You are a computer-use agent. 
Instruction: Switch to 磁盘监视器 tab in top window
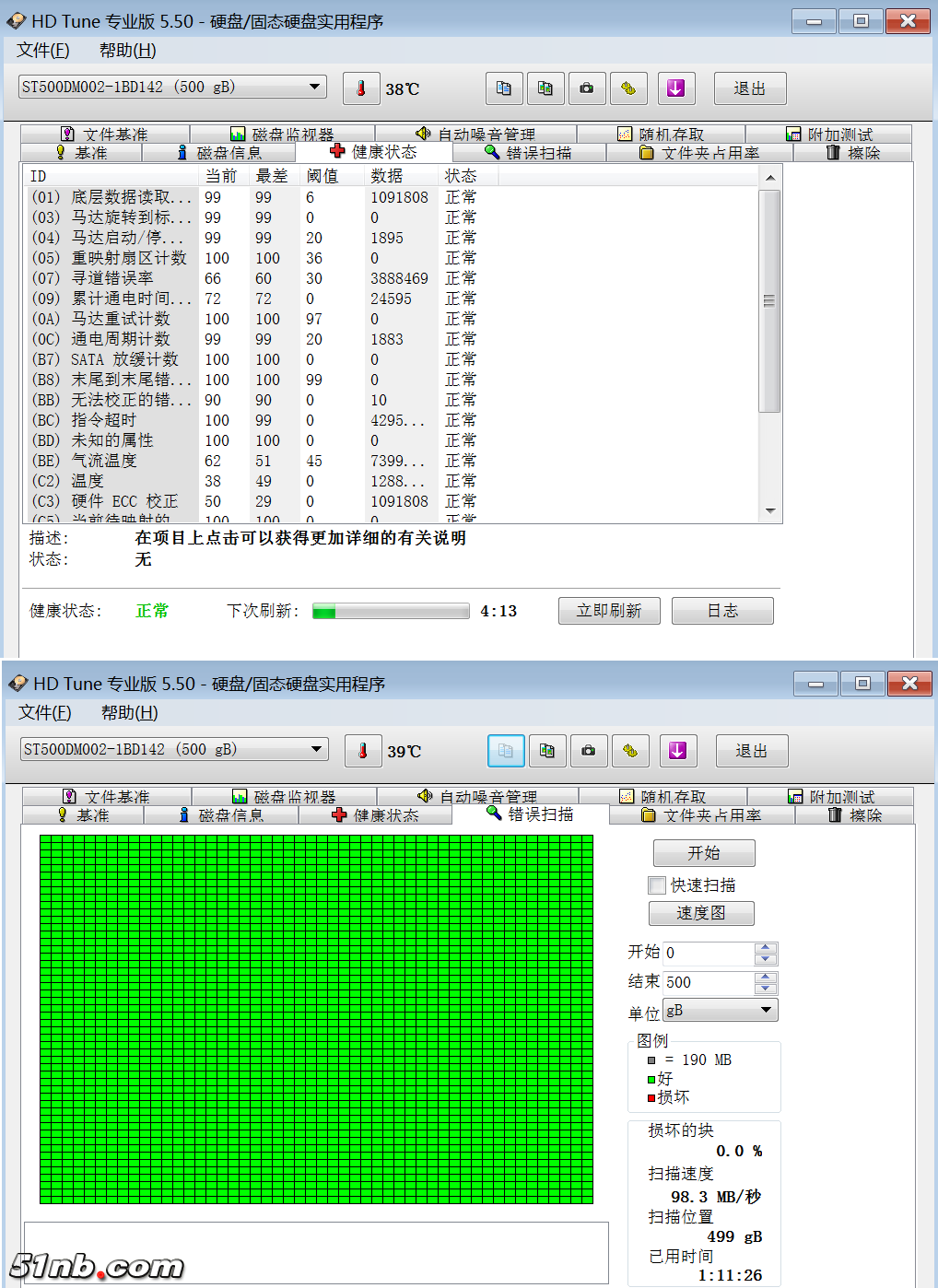click(283, 135)
